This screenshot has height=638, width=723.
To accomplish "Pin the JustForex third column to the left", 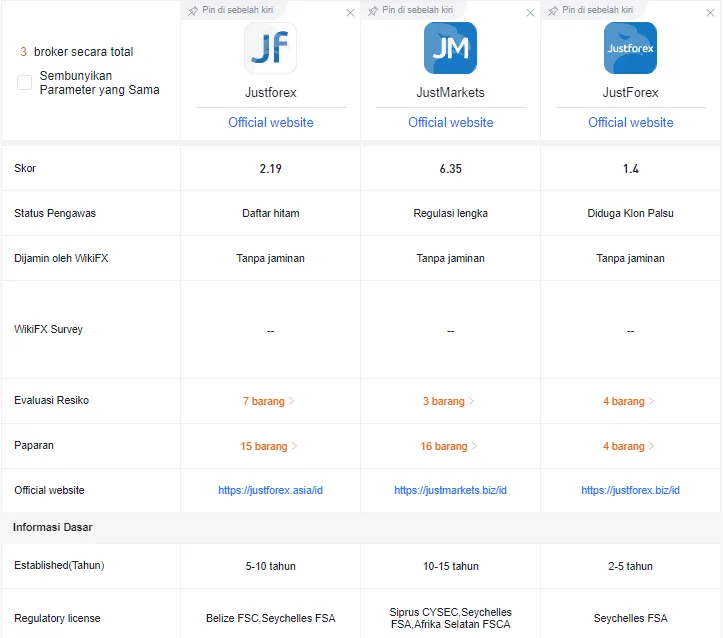I will pyautogui.click(x=590, y=10).
